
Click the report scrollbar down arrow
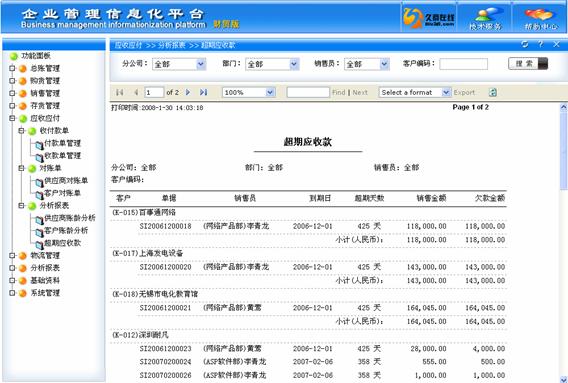[x=563, y=379]
